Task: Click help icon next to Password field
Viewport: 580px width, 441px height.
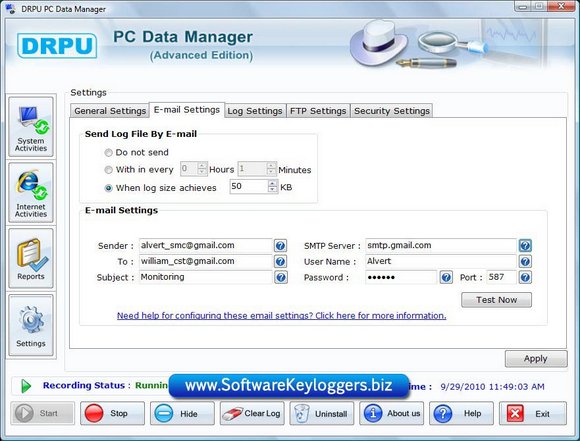Action: (x=446, y=277)
